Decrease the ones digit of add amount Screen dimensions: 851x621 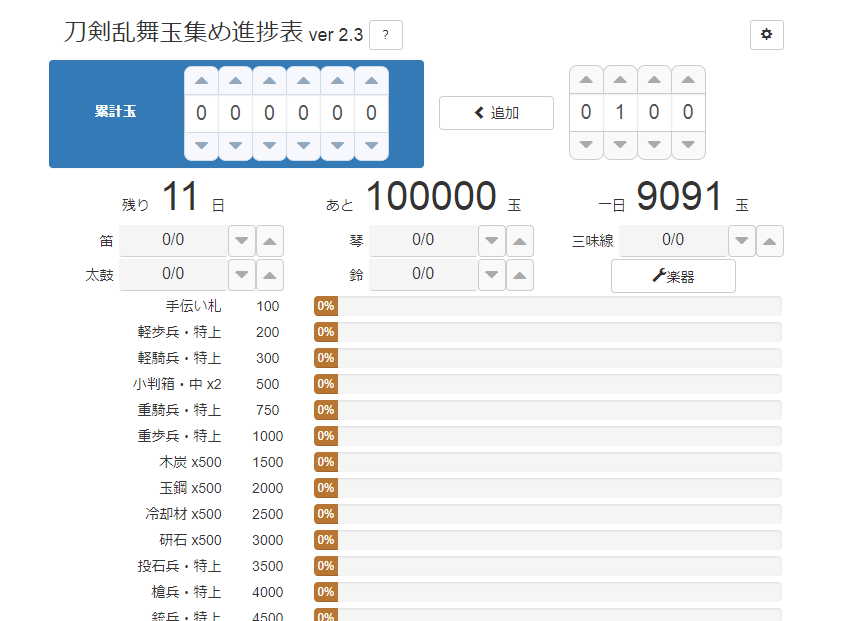point(688,144)
